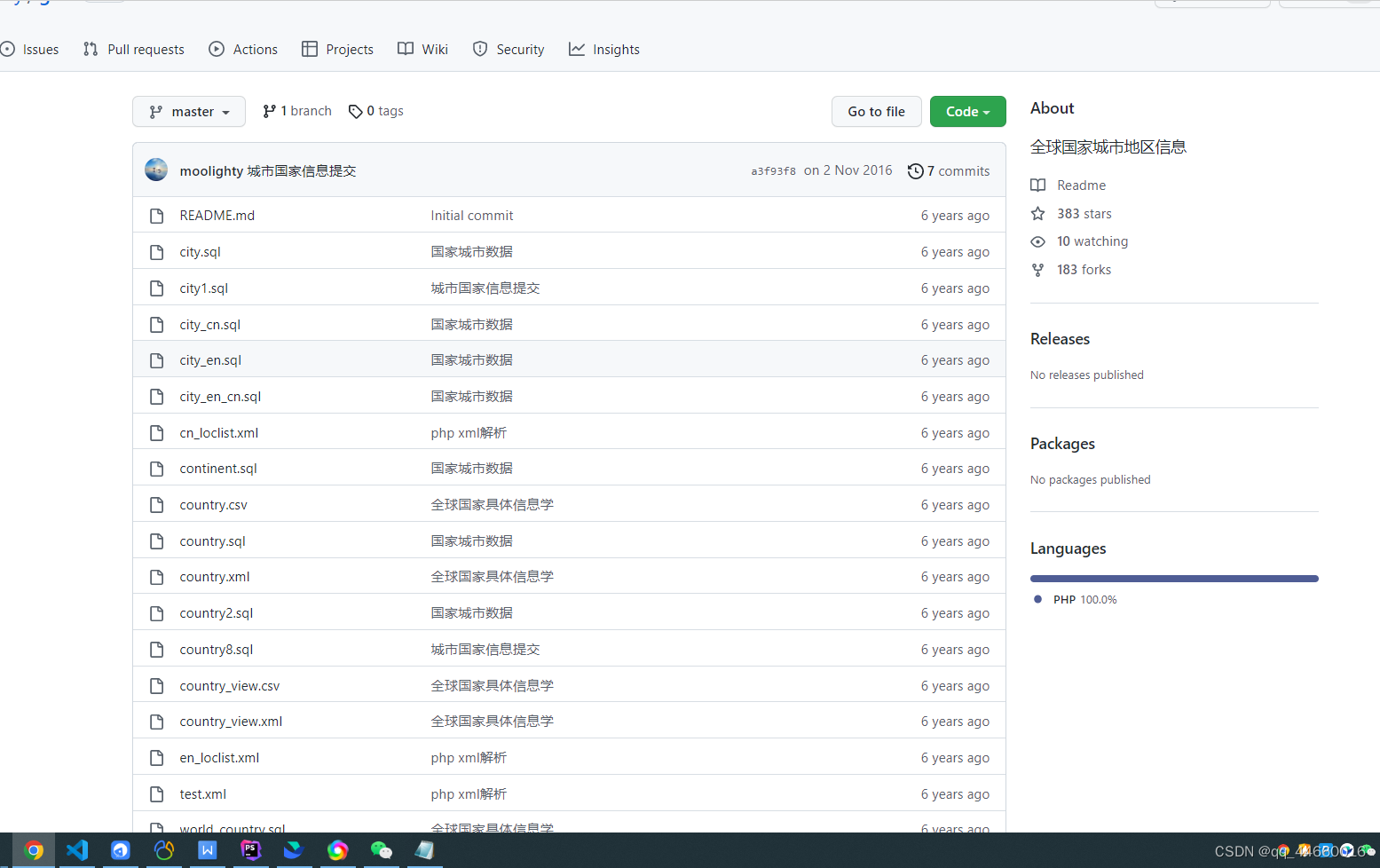Screen dimensions: 1380x868
Task: Expand the green Code dropdown
Action: click(967, 112)
